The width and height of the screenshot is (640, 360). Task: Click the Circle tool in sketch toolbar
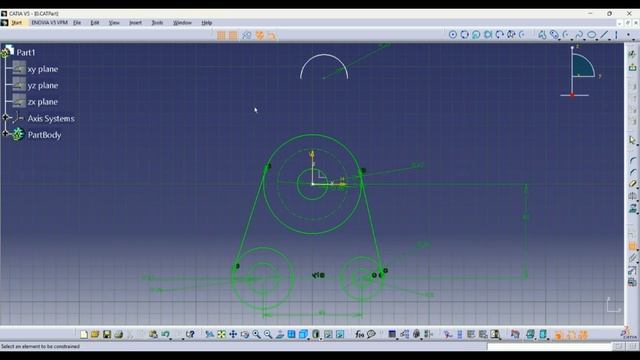click(x=453, y=35)
